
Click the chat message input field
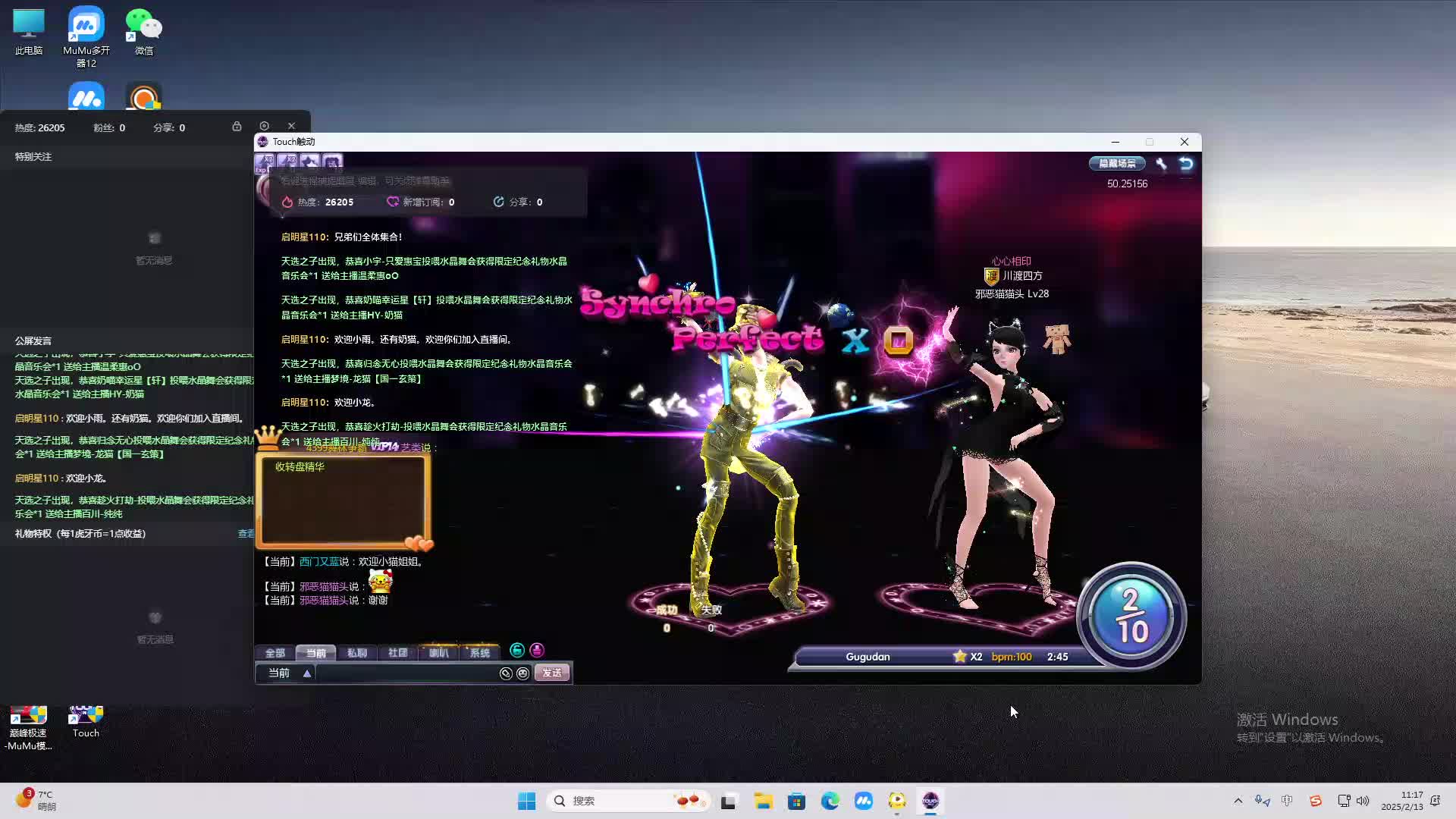[406, 673]
